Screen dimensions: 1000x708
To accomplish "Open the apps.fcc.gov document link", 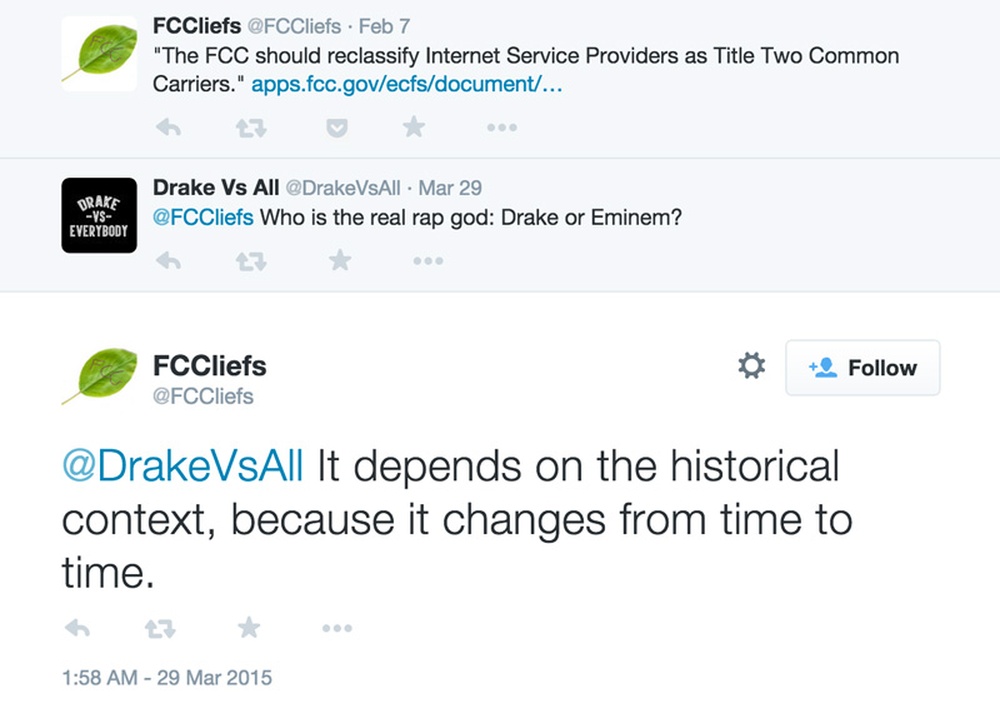I will (407, 84).
